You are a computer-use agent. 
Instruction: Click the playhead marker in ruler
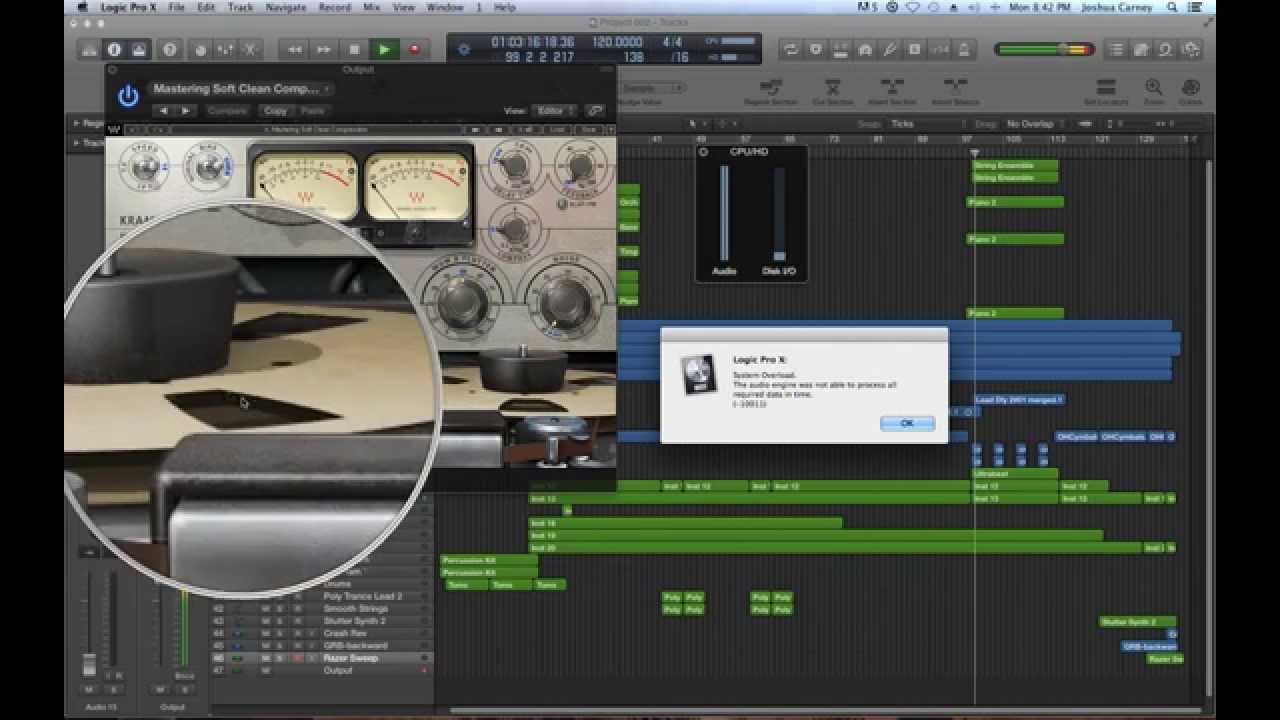click(975, 152)
